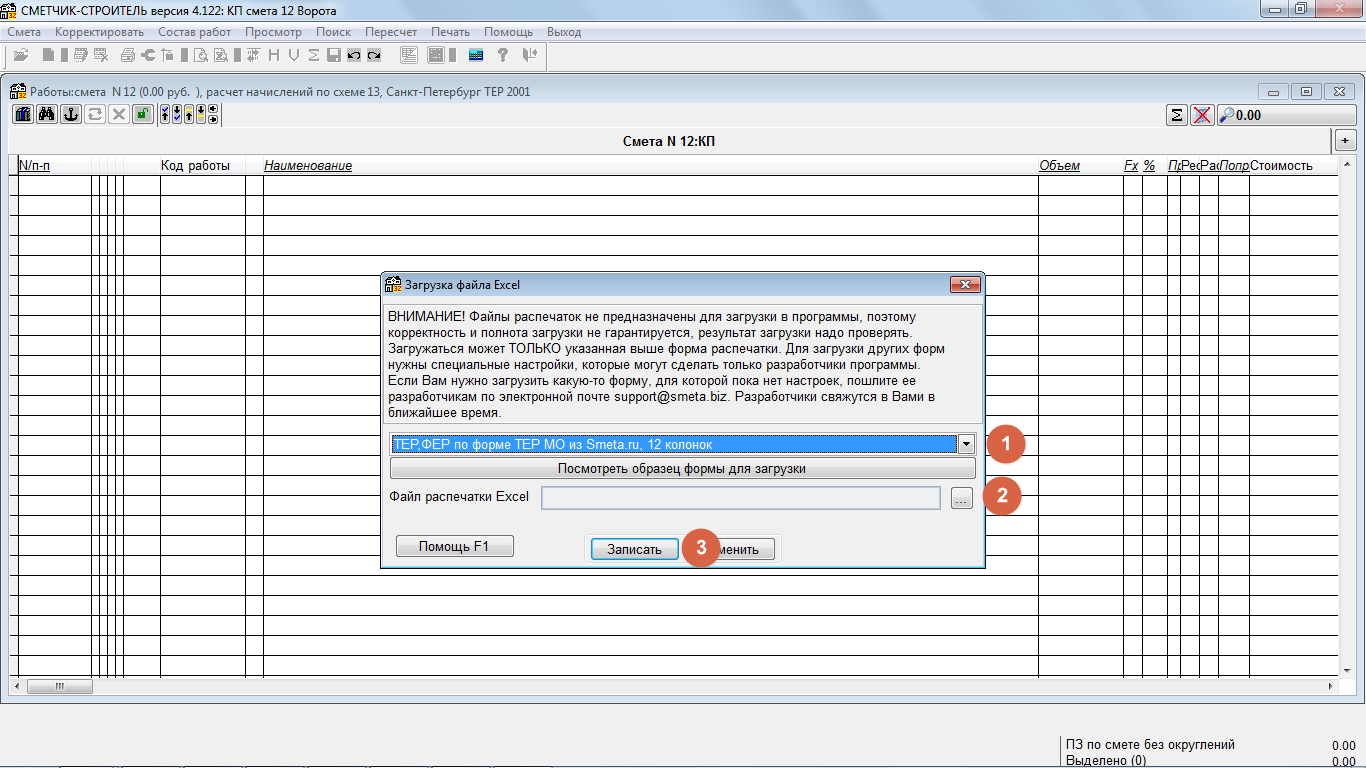Click the redo arrow in main toolbar
The image size is (1366, 768).
point(374,55)
